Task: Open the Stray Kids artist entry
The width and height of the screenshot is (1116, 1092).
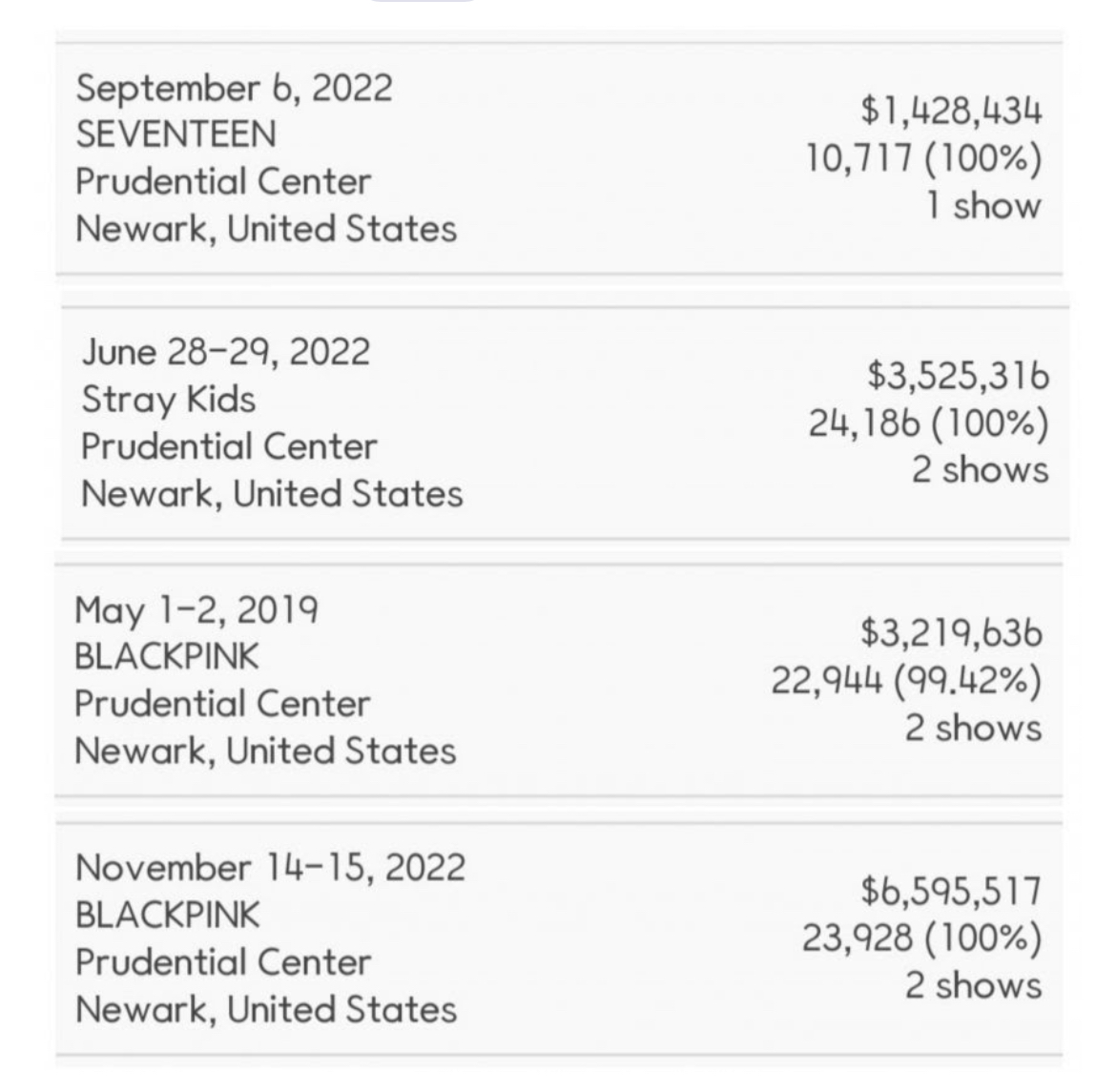Action: (x=169, y=399)
